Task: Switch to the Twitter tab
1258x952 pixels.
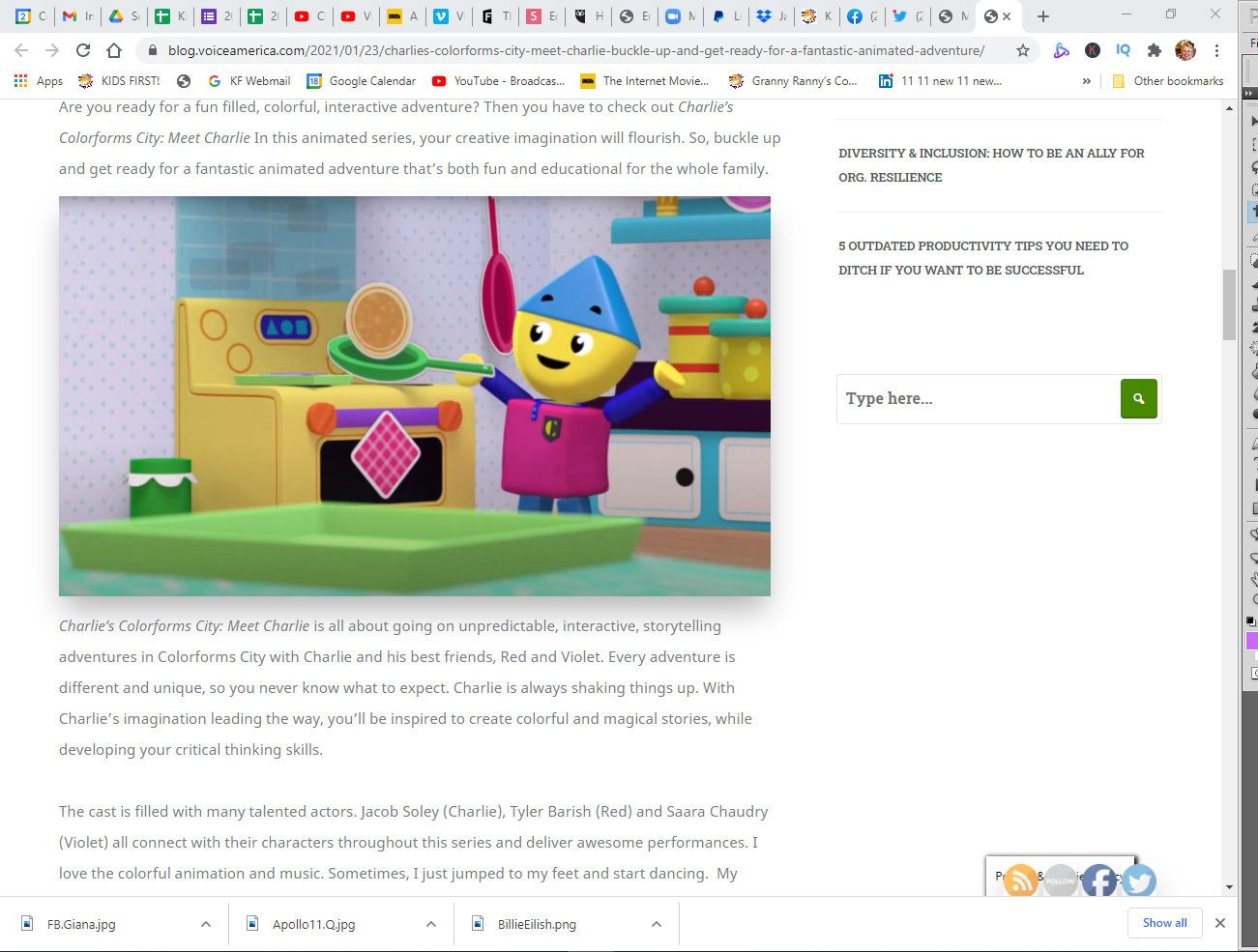Action: pos(909,16)
